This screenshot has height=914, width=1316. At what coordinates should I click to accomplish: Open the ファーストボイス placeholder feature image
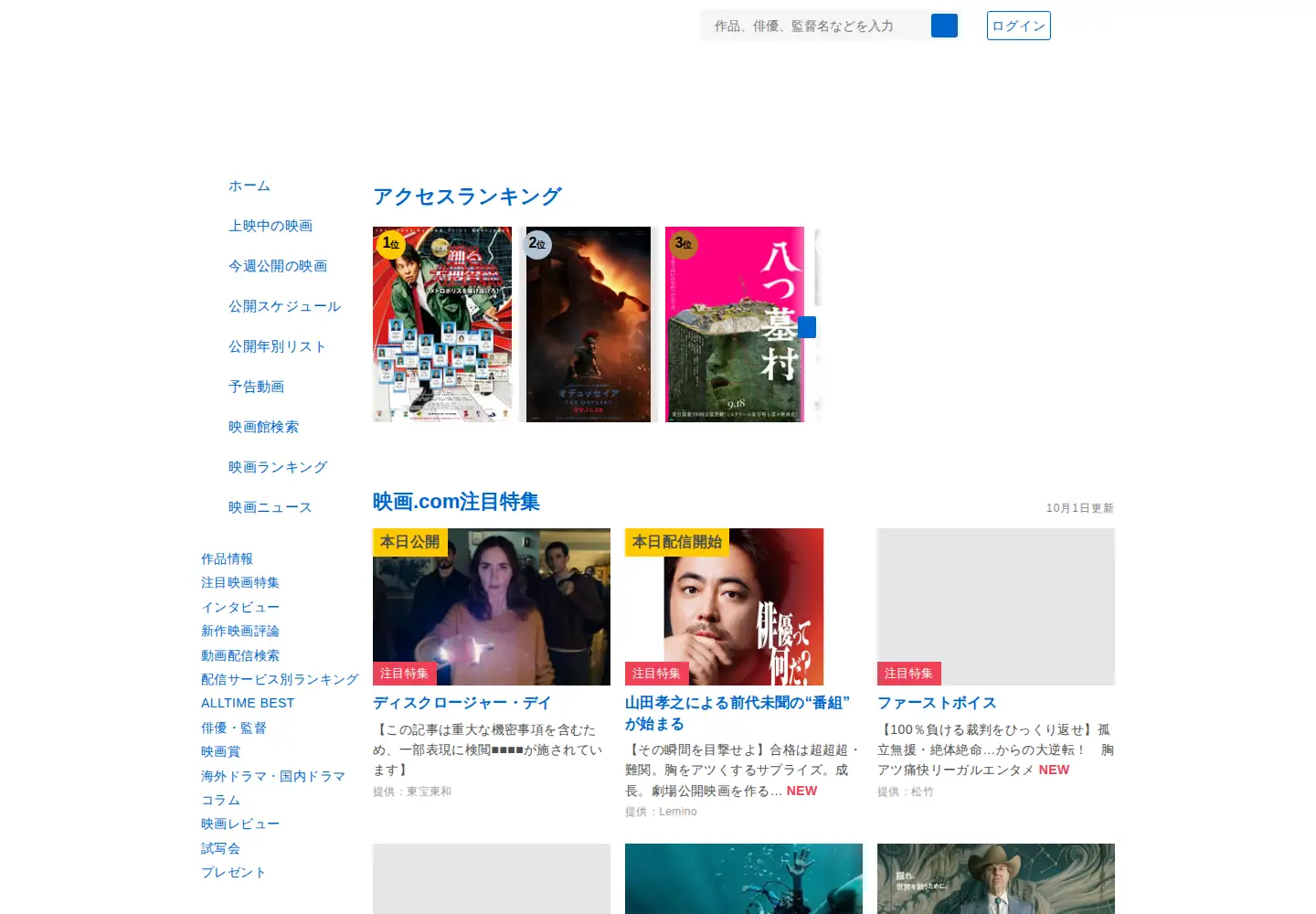pos(996,607)
